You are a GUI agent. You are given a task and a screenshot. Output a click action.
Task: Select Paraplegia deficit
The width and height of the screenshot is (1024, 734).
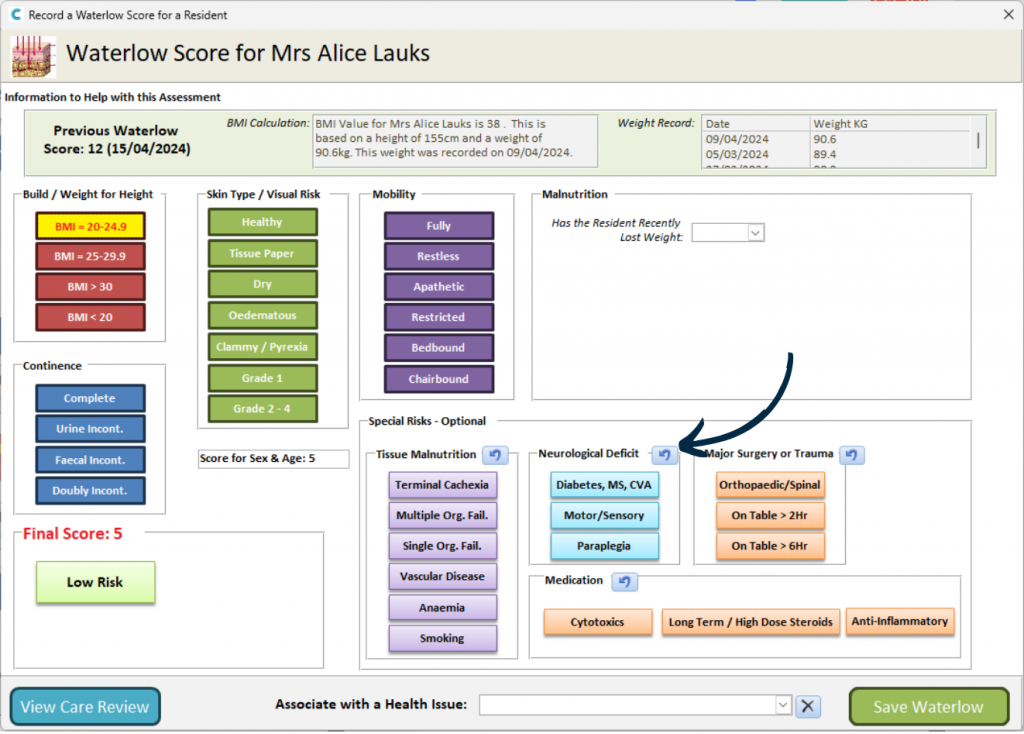click(x=604, y=547)
